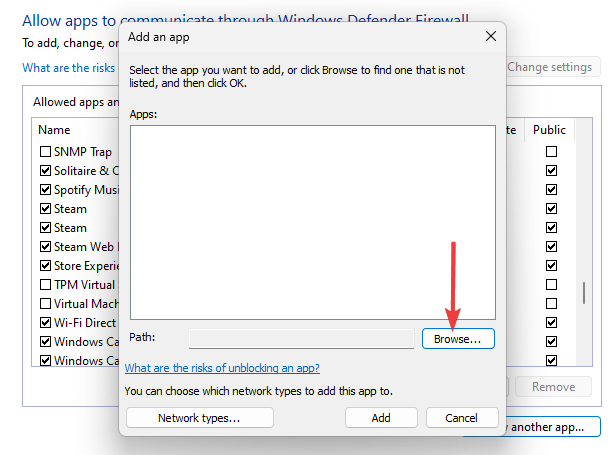Tick the Virtual Machine checkbox

[x=45, y=304]
